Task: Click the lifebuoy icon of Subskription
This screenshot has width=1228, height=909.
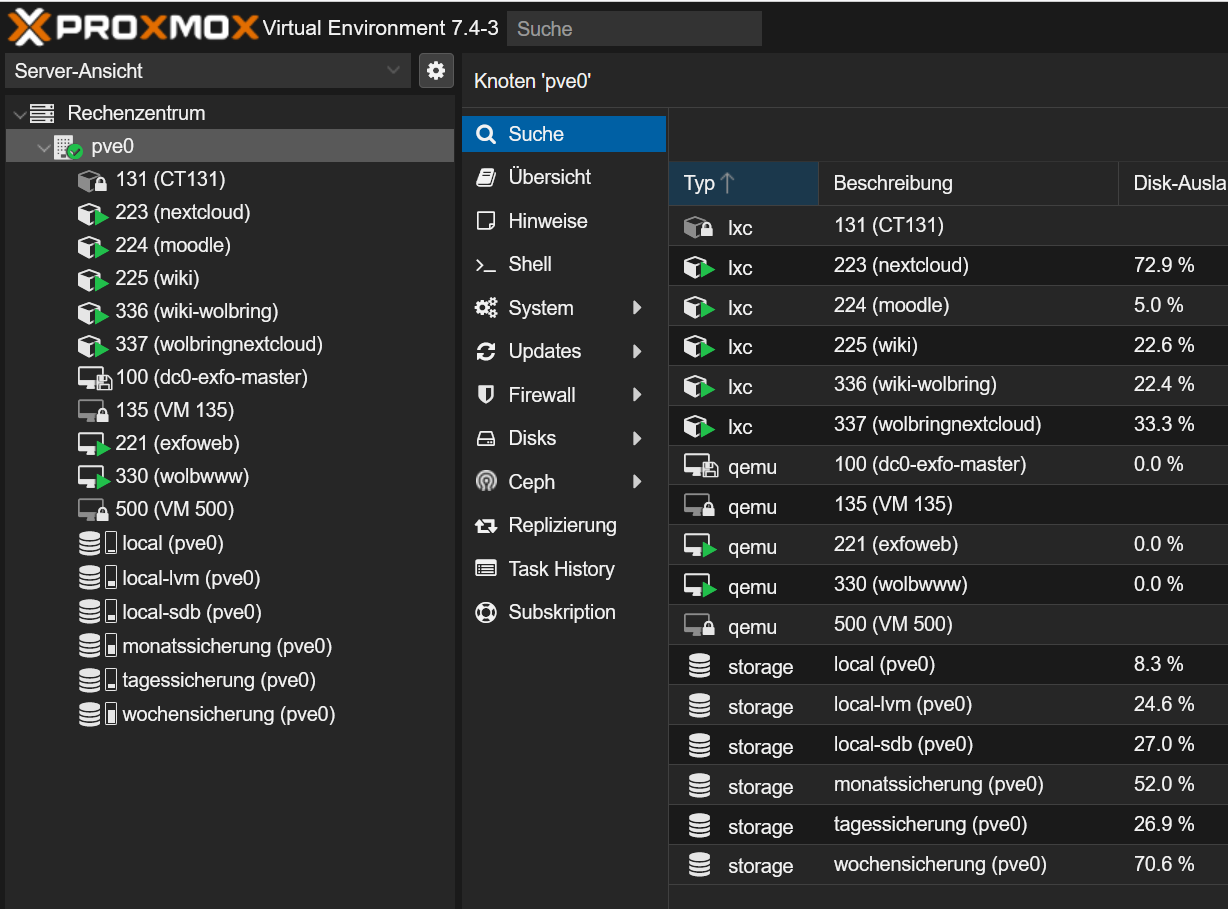Action: (486, 612)
